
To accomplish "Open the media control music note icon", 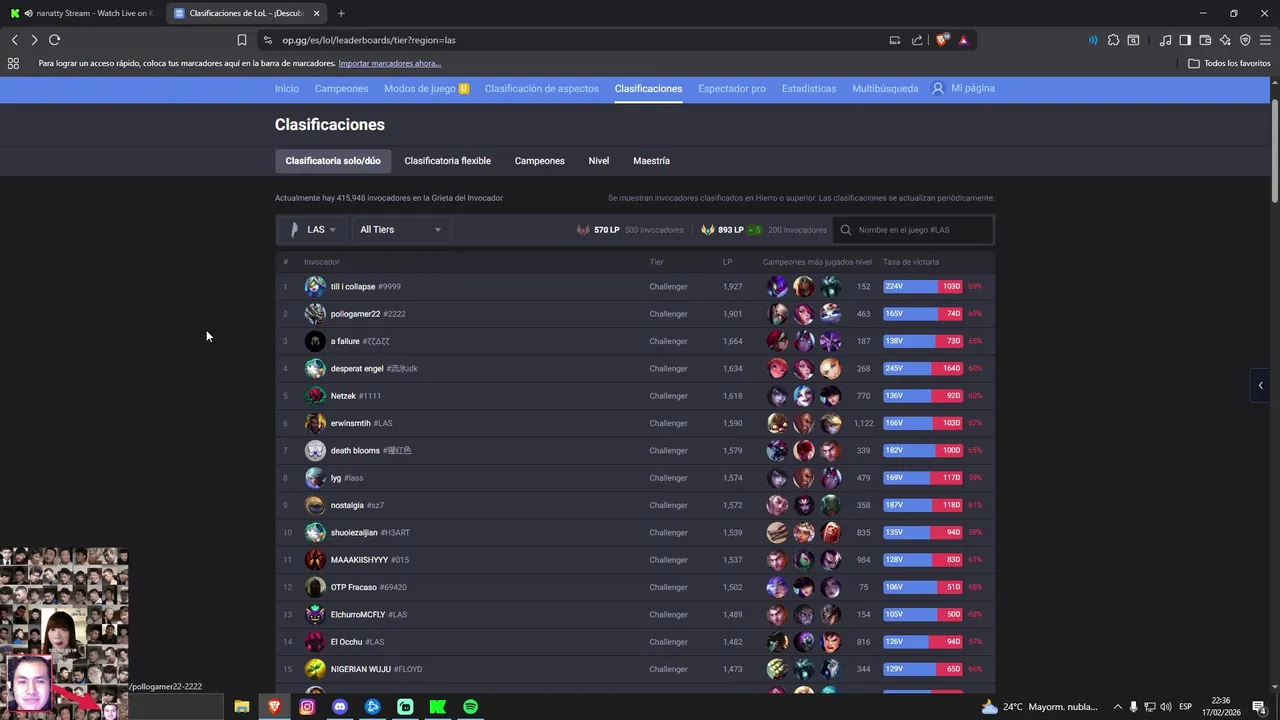I will [1165, 40].
